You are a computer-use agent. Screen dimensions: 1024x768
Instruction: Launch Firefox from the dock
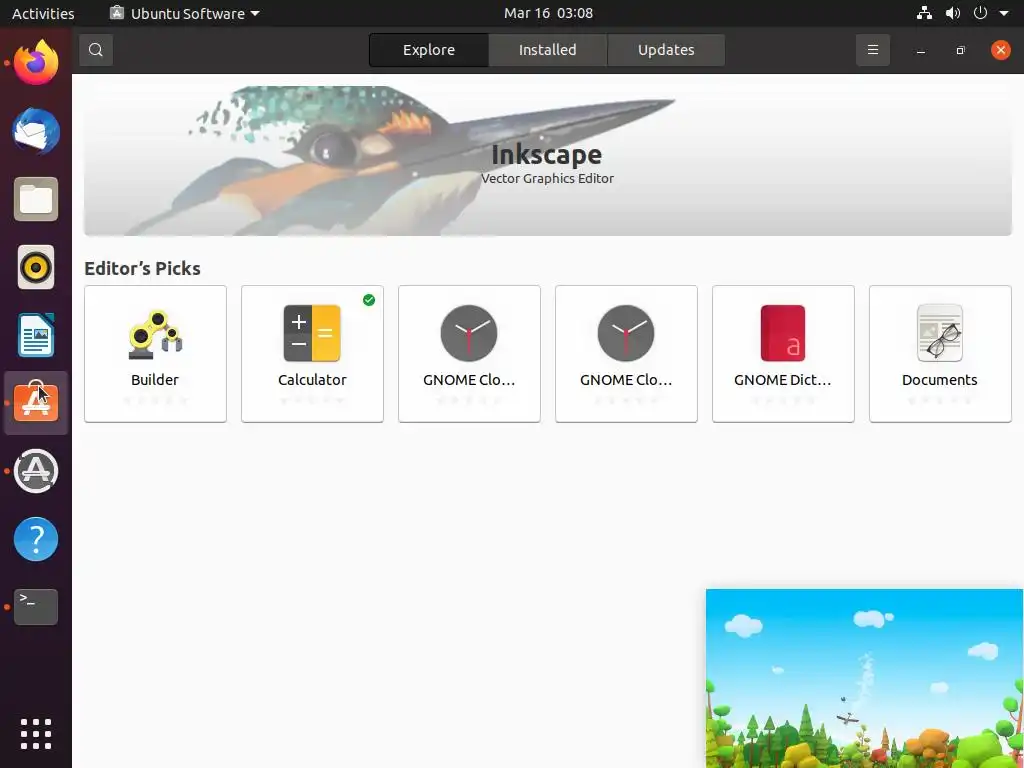point(36,63)
